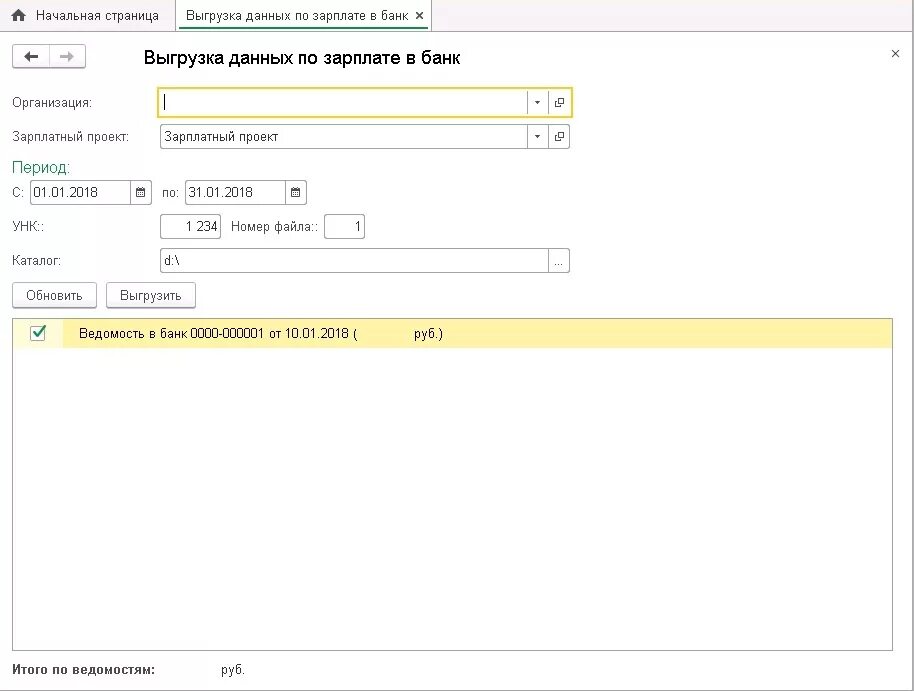
Task: Click the start date field 01.01.2018
Action: pos(80,192)
